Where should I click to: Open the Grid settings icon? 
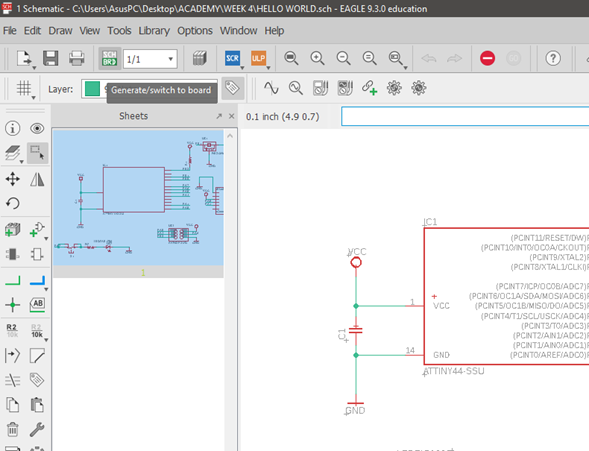click(24, 89)
